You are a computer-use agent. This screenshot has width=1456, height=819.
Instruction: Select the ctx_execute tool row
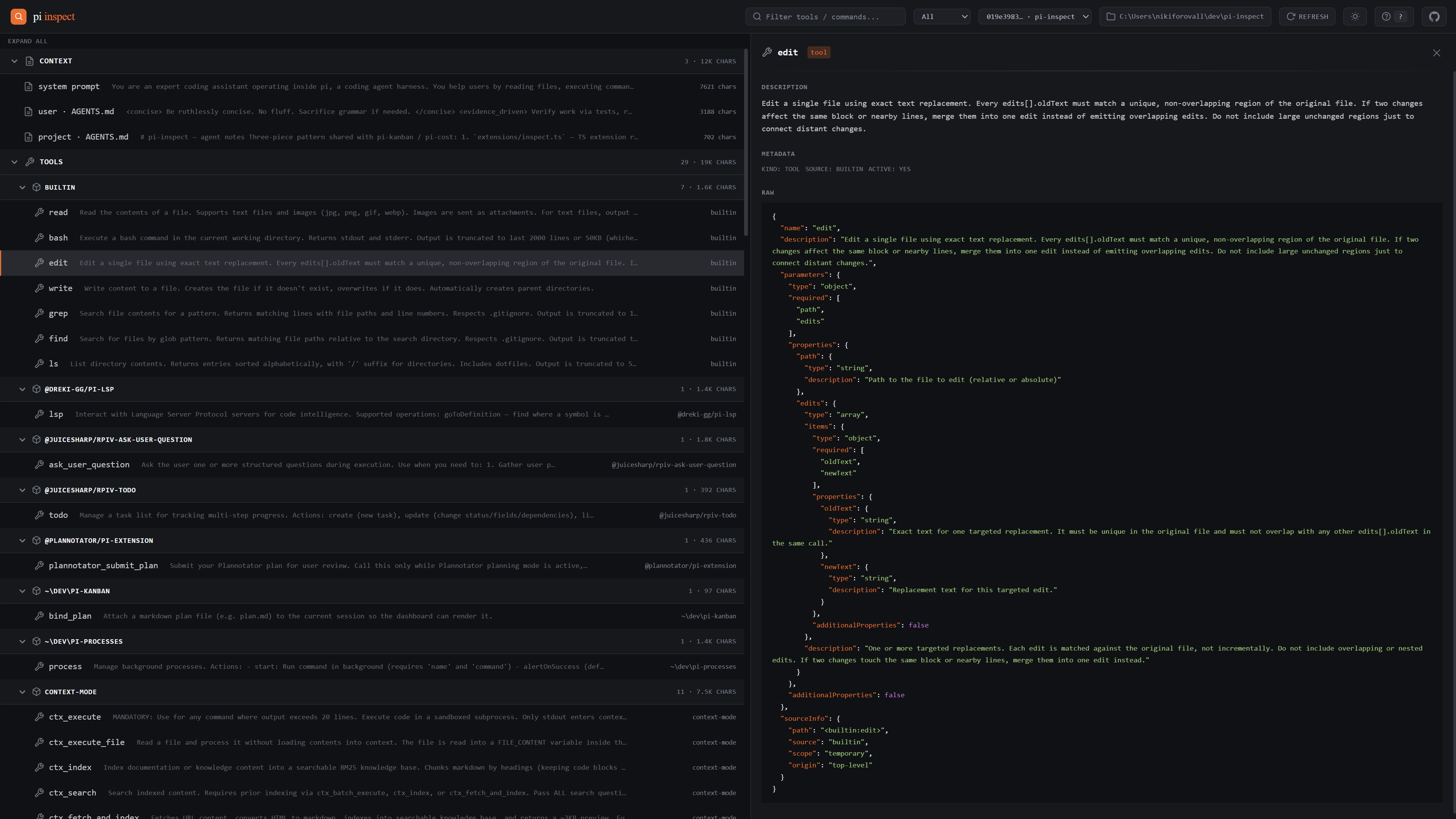coord(372,717)
